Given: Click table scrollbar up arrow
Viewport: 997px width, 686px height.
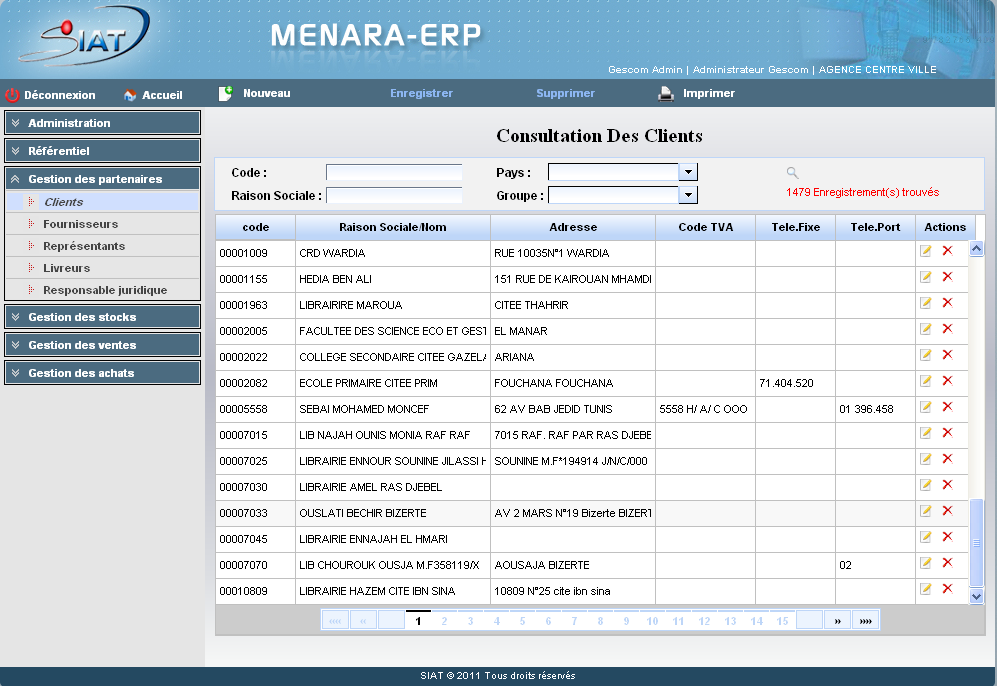Looking at the screenshot, I should click(x=977, y=249).
